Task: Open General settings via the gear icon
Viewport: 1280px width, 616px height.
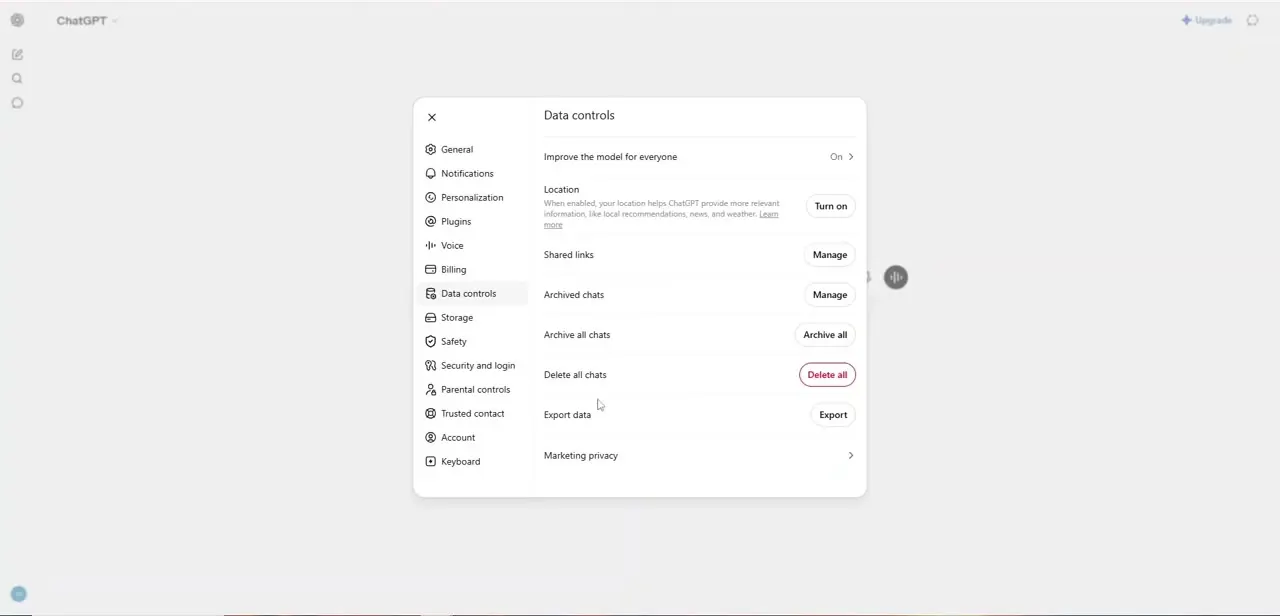Action: tap(431, 149)
